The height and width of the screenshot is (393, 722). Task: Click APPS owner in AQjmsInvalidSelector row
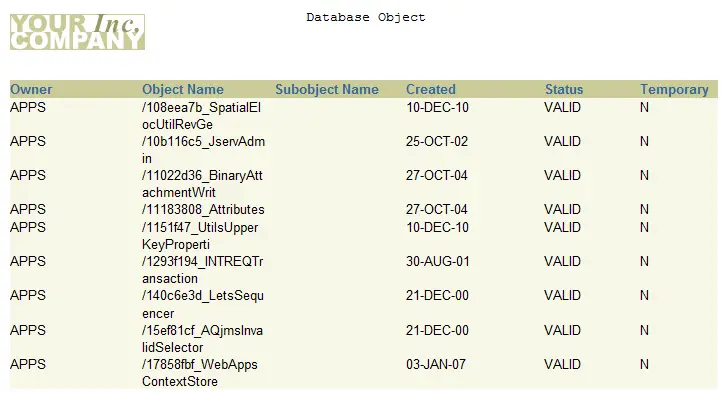[28, 330]
